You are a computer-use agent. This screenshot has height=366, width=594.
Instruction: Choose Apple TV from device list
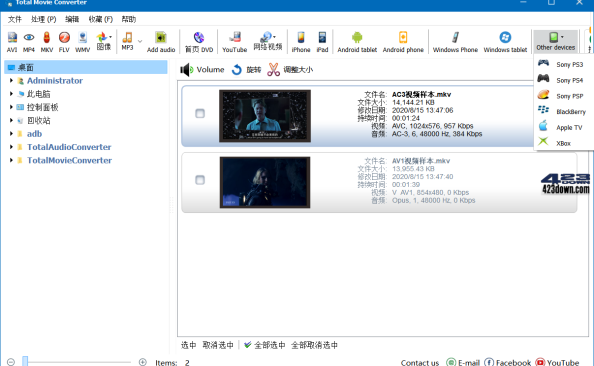563,127
